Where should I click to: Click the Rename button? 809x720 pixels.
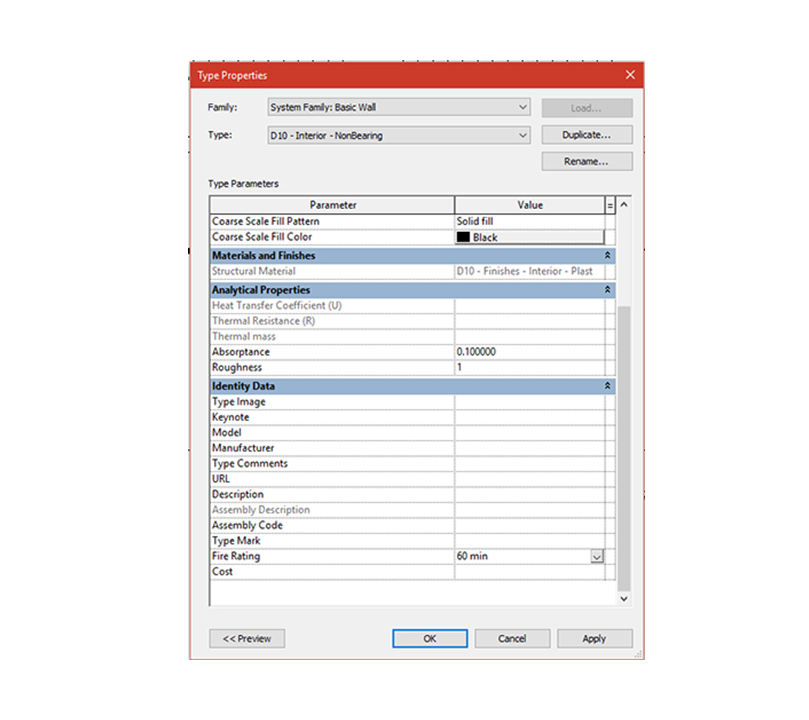pos(587,161)
